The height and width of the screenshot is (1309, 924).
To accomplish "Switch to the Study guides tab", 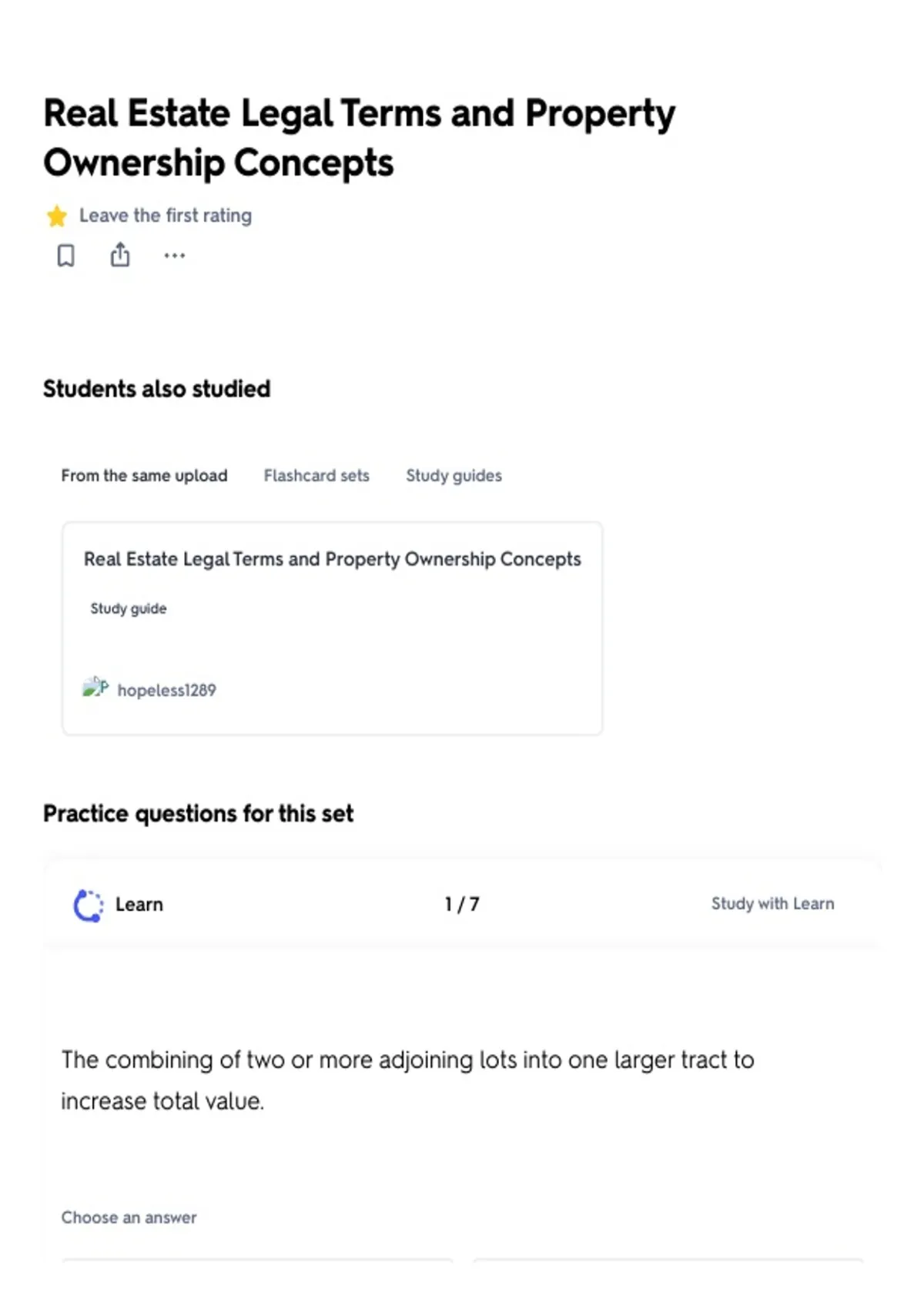I will (454, 476).
